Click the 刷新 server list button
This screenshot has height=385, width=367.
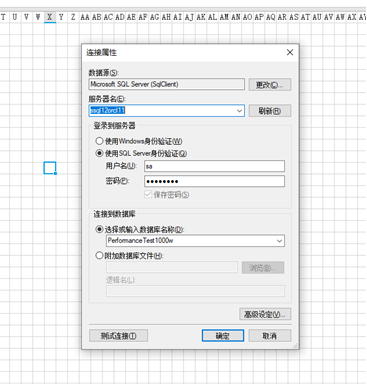(x=270, y=111)
